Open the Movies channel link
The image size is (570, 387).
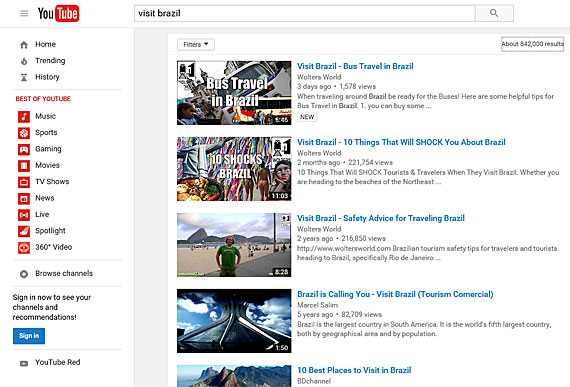tap(47, 165)
